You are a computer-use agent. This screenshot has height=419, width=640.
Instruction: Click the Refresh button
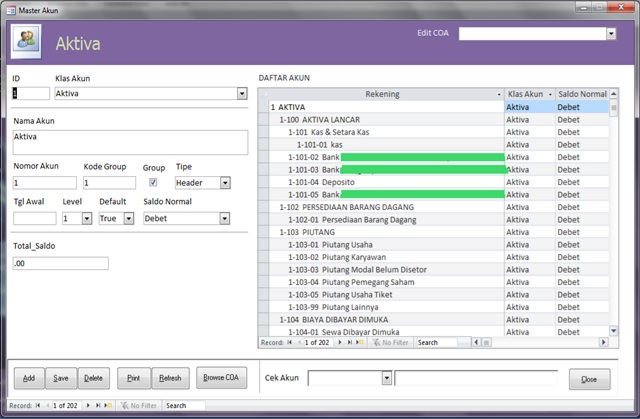(x=170, y=378)
